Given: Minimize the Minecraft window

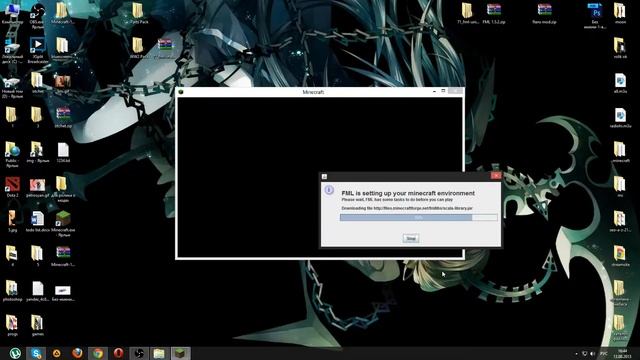Looking at the screenshot, I should 434,91.
